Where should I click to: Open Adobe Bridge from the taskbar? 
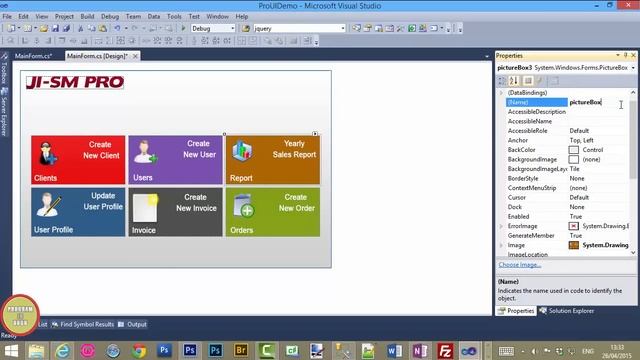point(241,351)
